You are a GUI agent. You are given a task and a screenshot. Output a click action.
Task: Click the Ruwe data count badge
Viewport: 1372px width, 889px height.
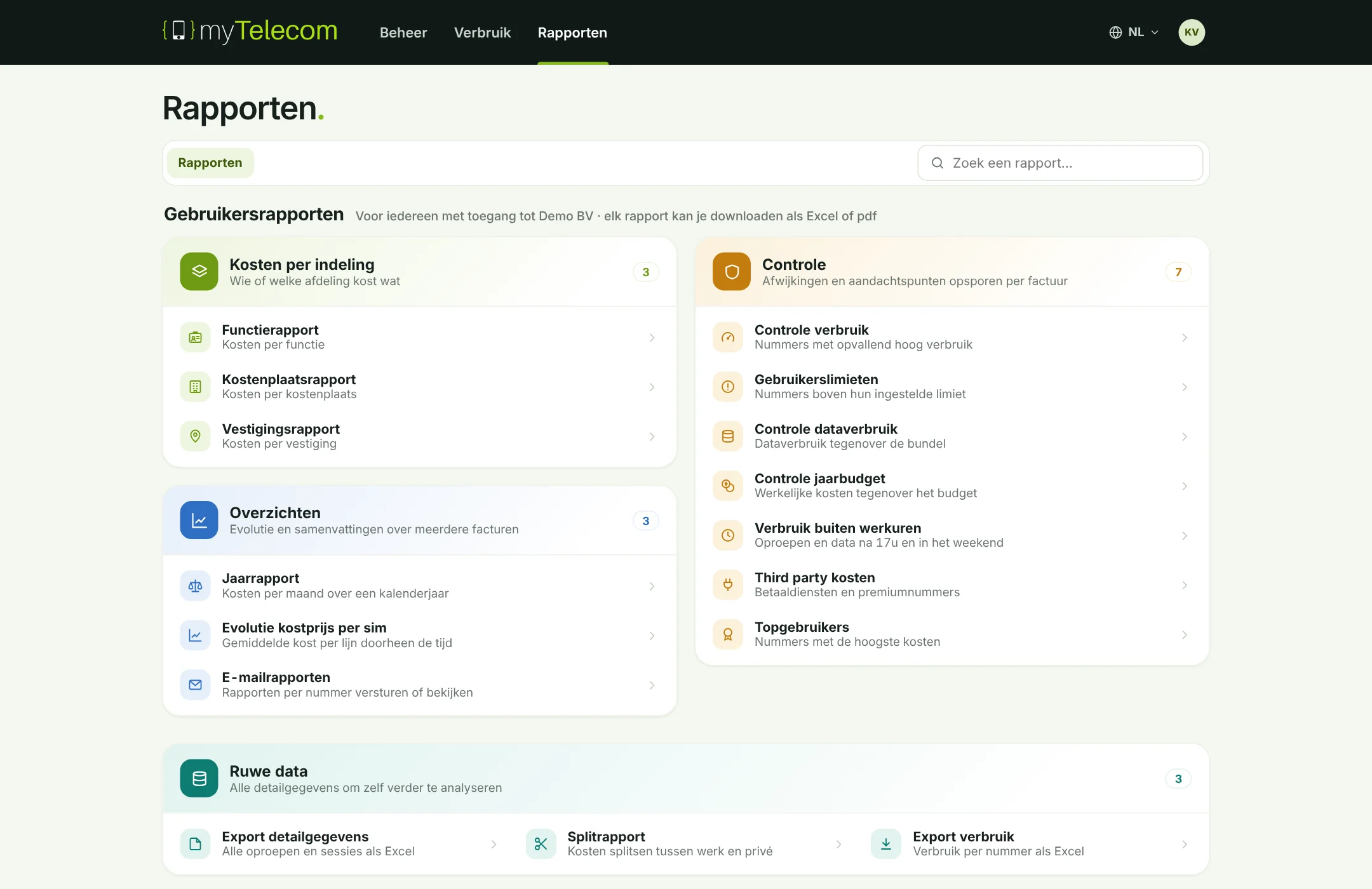coord(1178,779)
